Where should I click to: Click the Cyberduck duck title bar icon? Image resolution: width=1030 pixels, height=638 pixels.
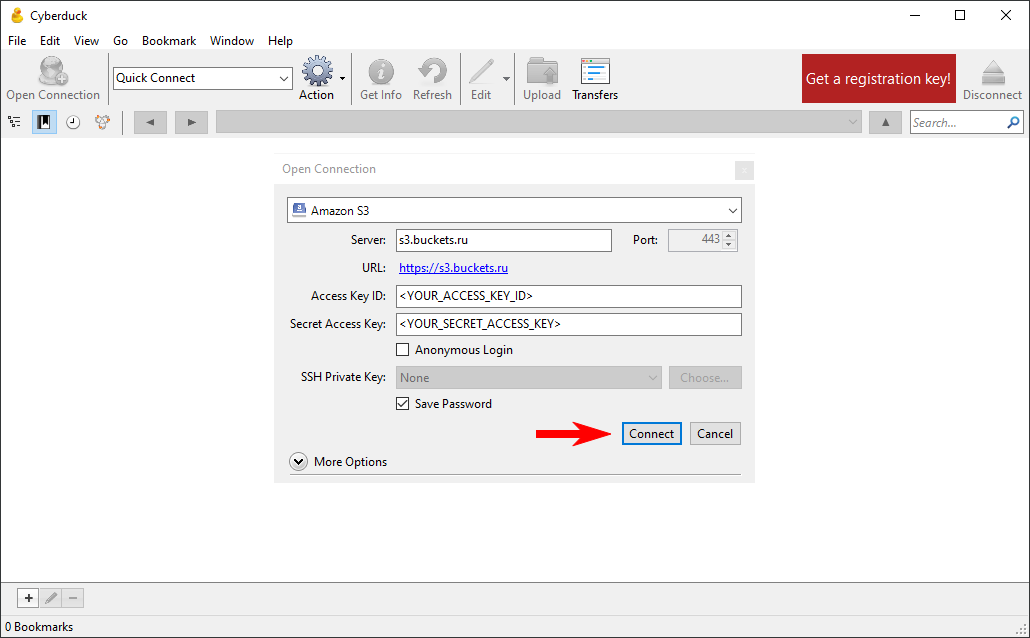pyautogui.click(x=17, y=15)
